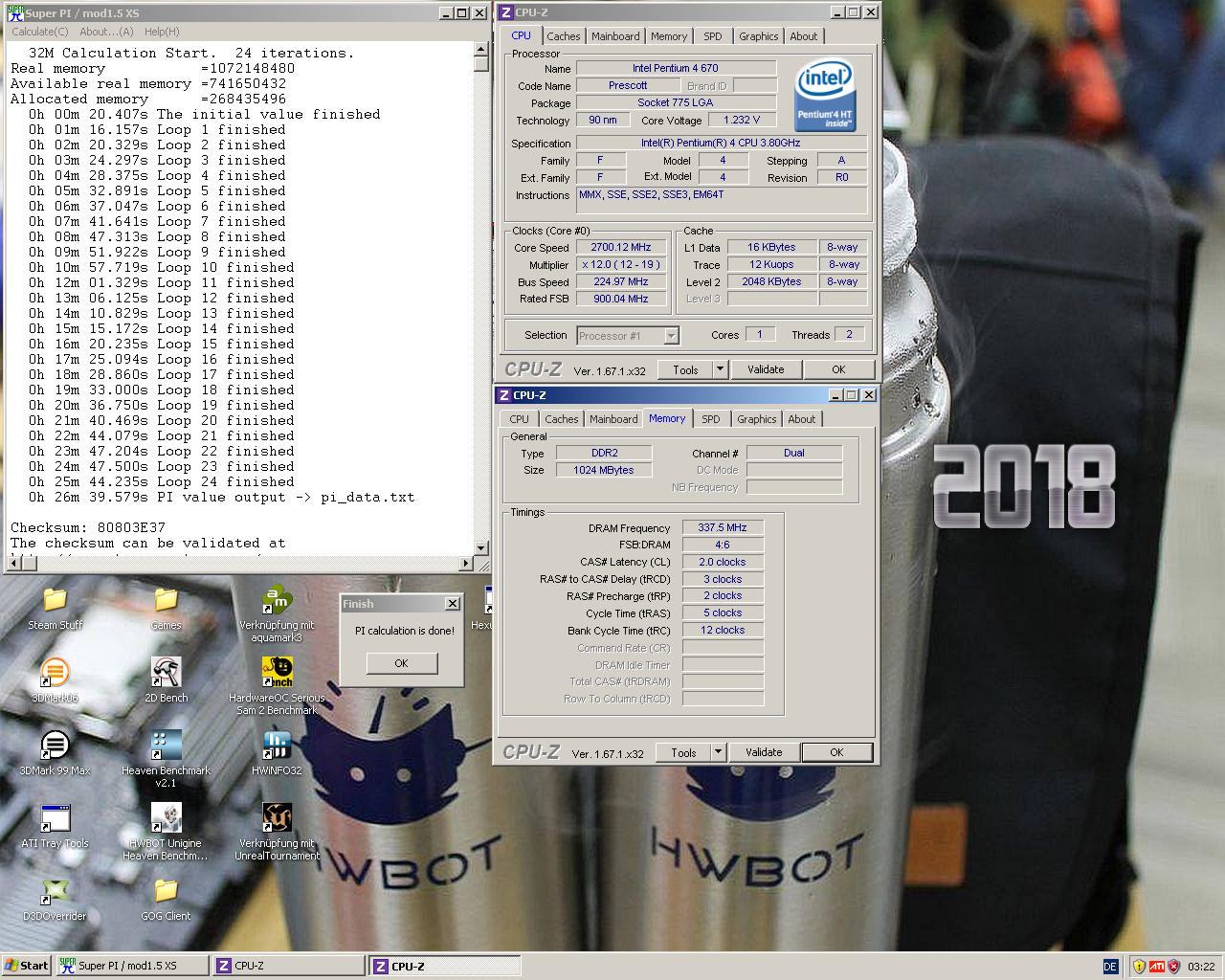The image size is (1225, 980).
Task: Click the top CPU-Z window title icon
Action: click(505, 12)
